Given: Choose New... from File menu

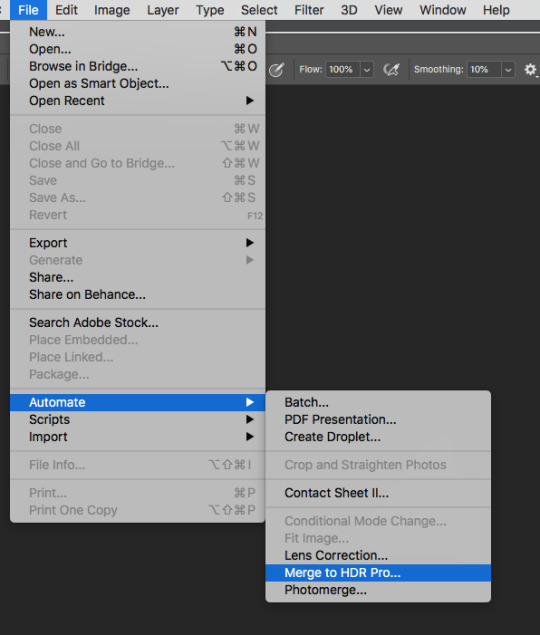Looking at the screenshot, I should pyautogui.click(x=138, y=32).
